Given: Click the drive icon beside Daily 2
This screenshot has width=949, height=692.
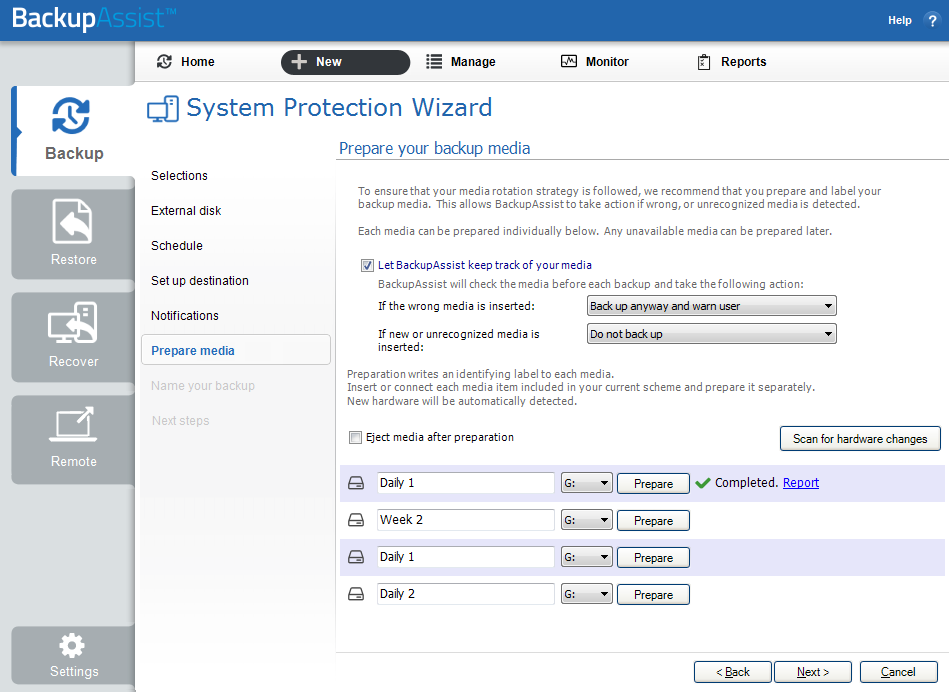Looking at the screenshot, I should click(356, 594).
